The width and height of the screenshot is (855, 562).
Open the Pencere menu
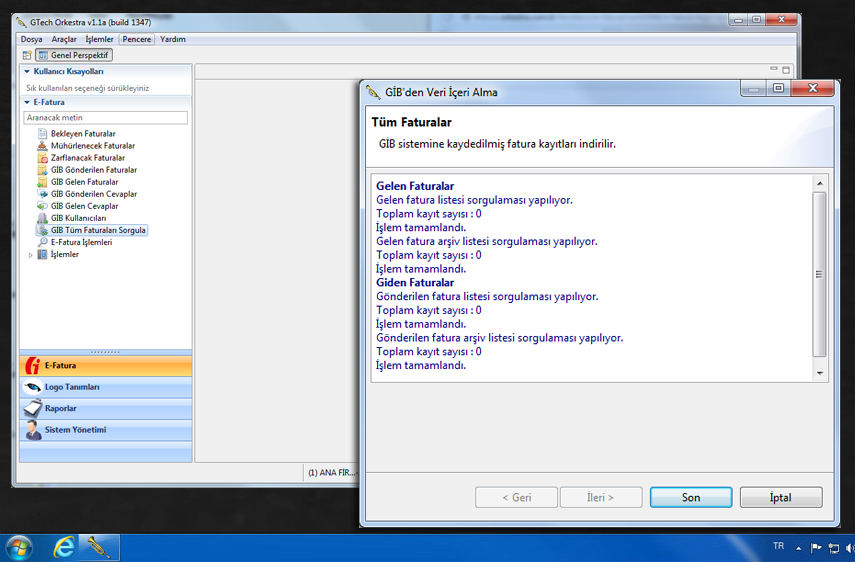pos(136,39)
